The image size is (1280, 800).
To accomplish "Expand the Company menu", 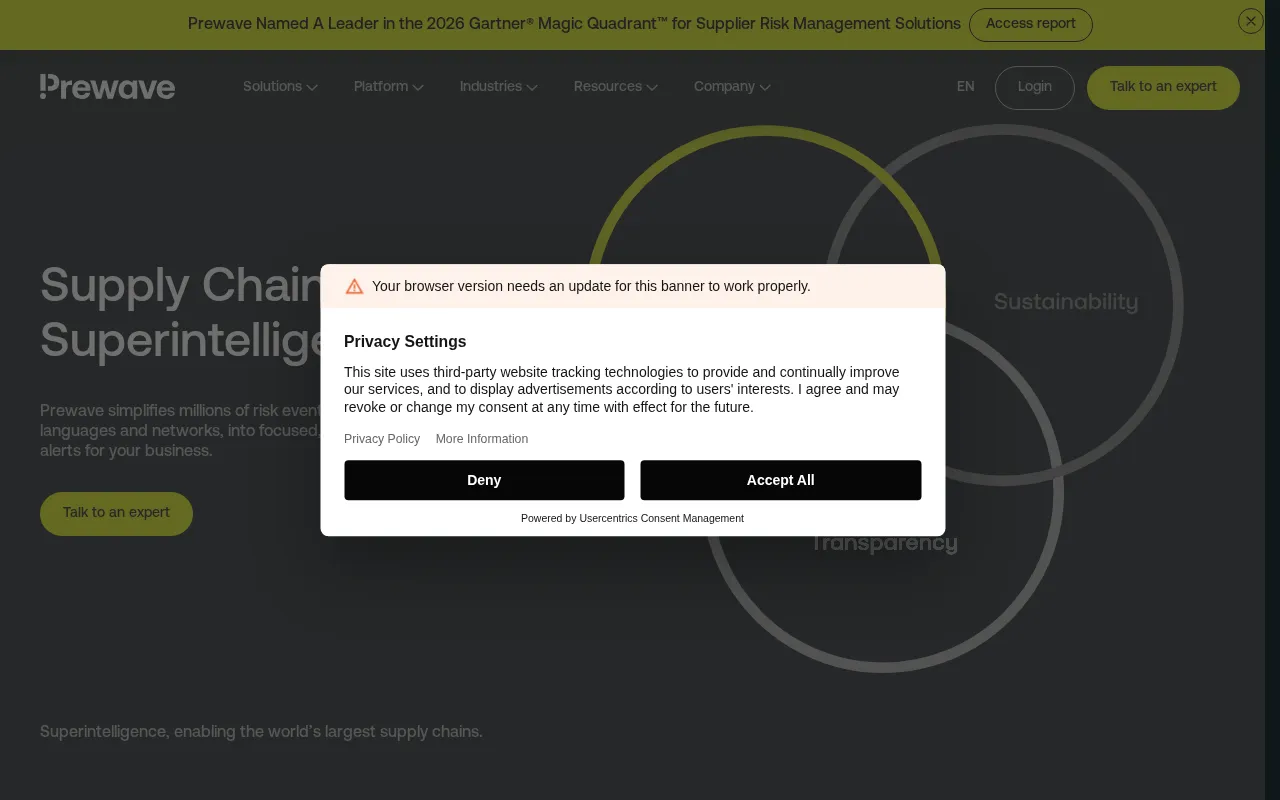I will point(732,87).
